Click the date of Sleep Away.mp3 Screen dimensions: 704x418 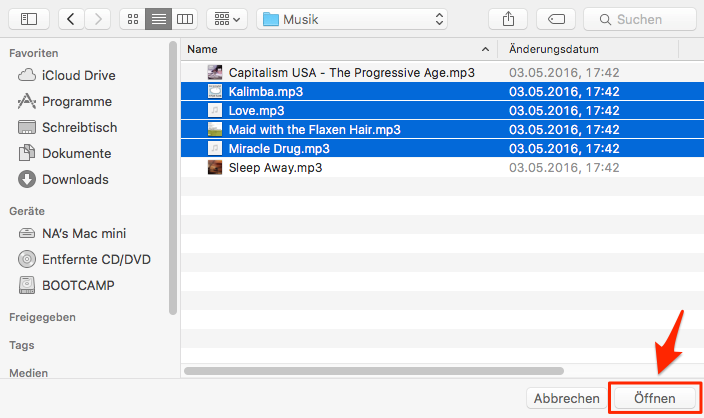point(564,167)
